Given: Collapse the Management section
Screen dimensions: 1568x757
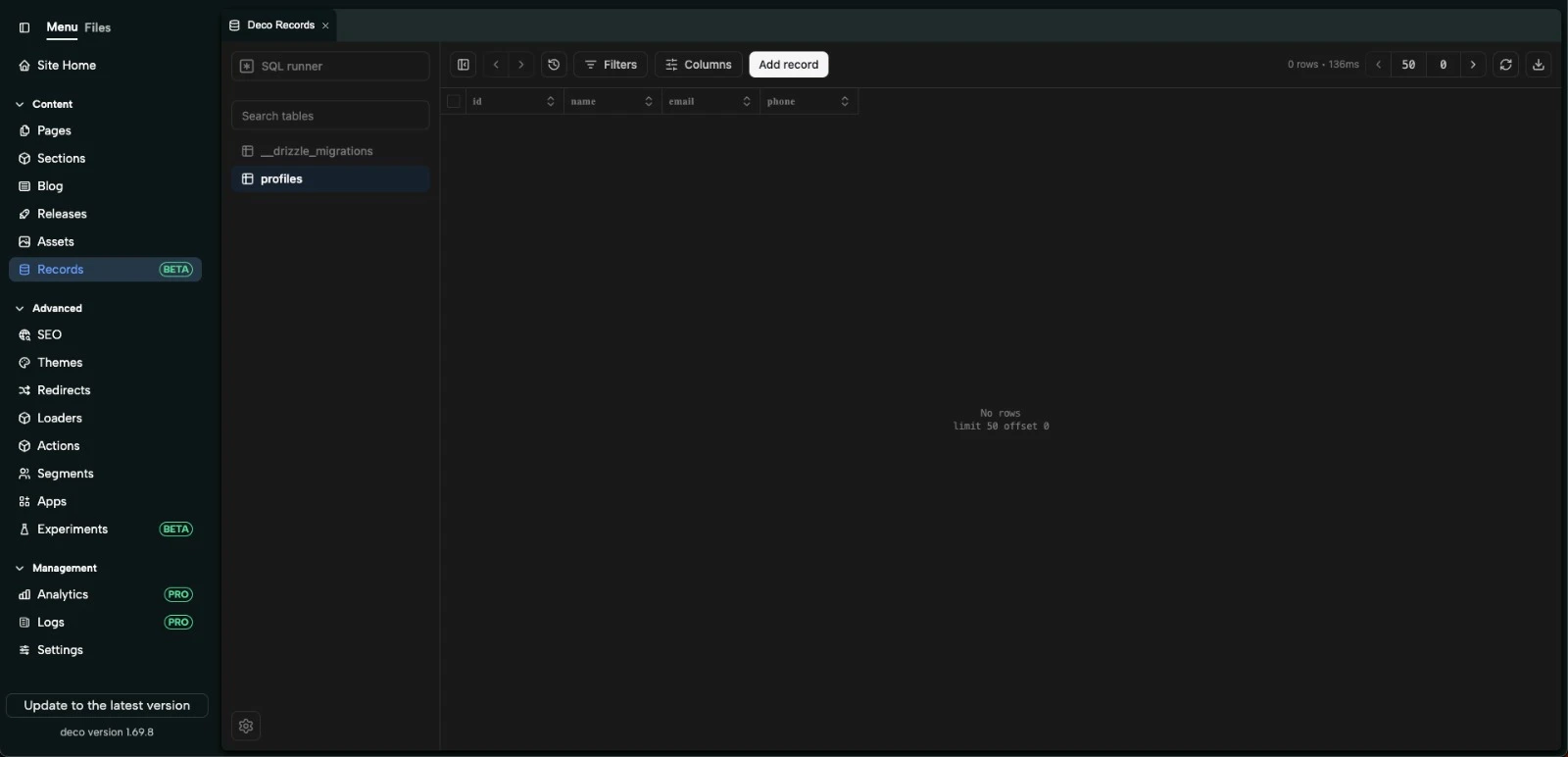Looking at the screenshot, I should click(56, 568).
